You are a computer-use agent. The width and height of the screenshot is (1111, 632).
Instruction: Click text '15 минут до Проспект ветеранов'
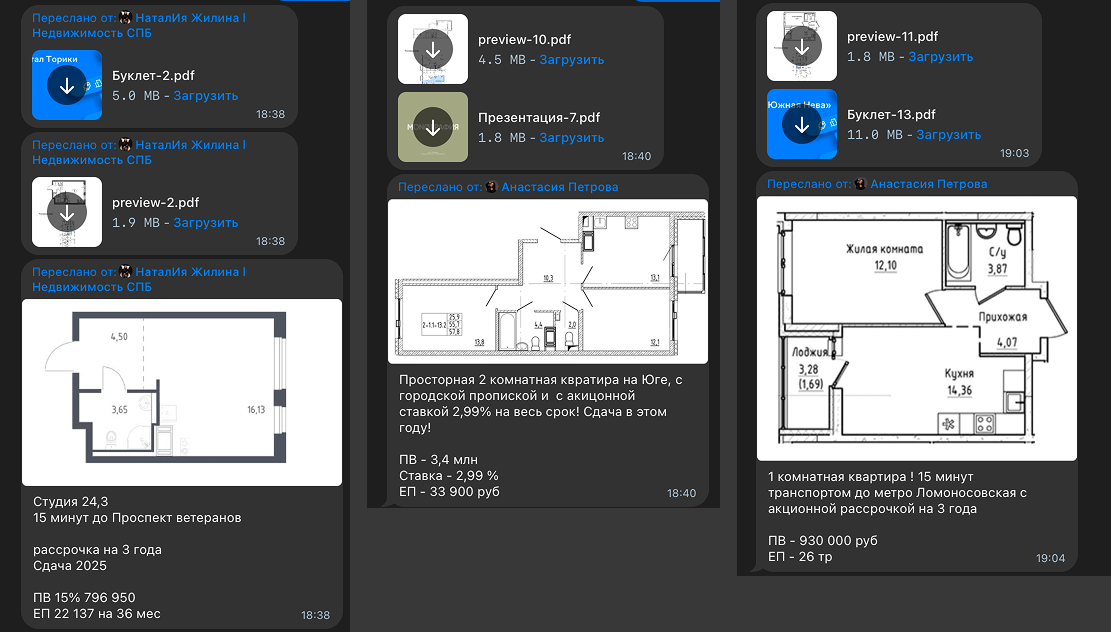click(137, 518)
